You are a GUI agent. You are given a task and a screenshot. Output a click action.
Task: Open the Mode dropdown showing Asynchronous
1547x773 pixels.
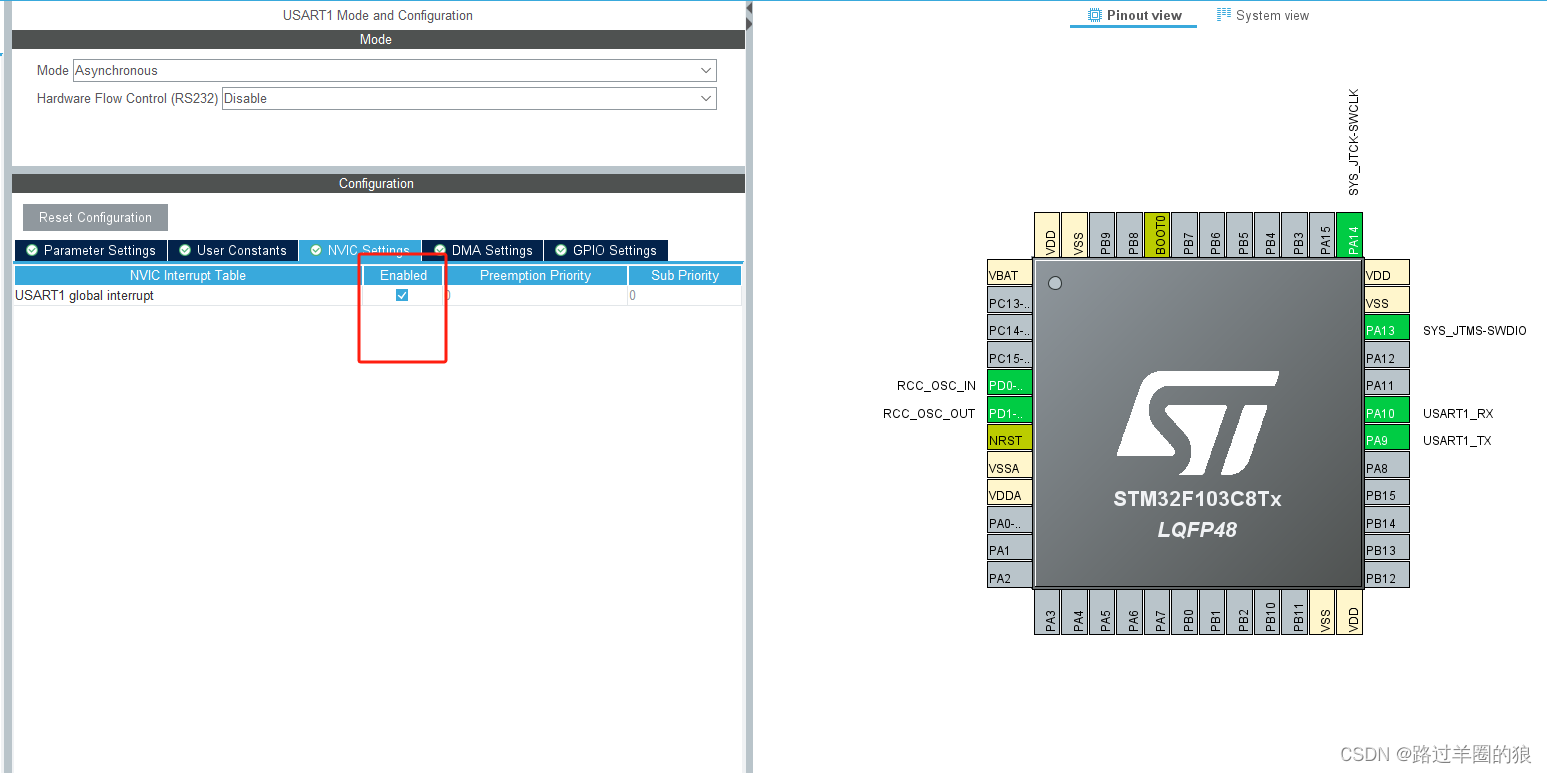click(x=395, y=71)
